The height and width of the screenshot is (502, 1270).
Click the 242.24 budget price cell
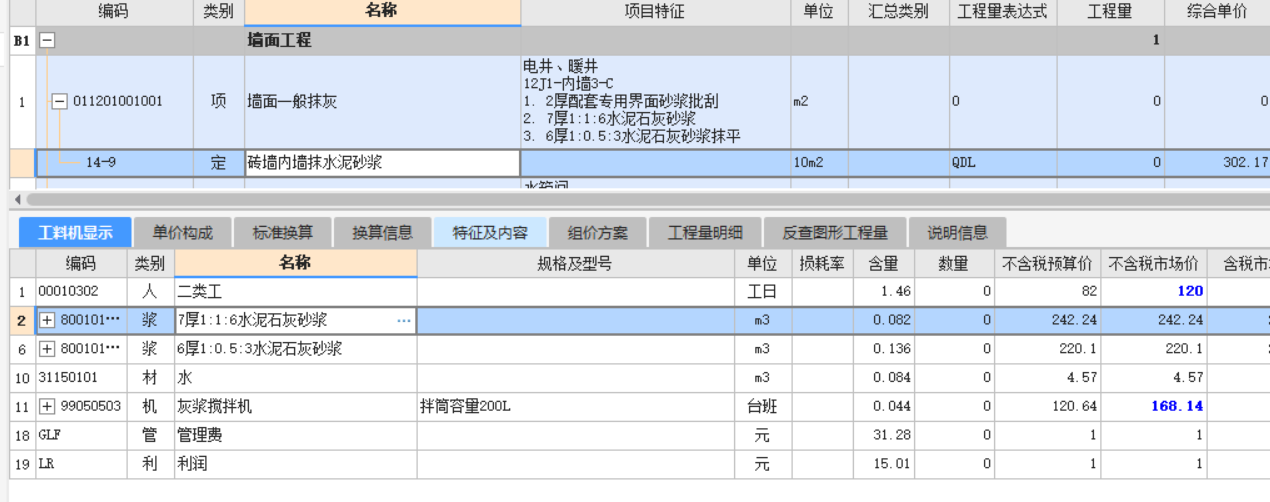point(1049,320)
